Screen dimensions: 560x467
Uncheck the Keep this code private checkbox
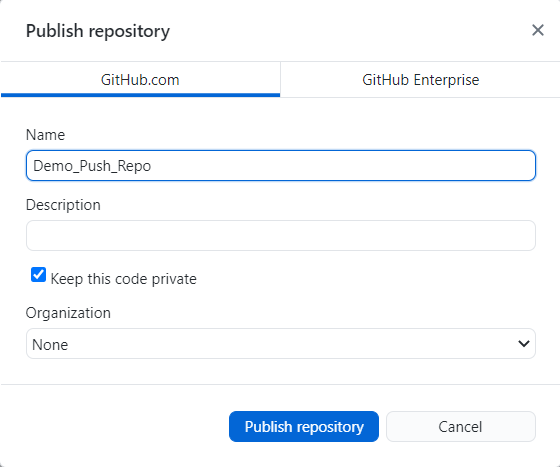[38, 275]
